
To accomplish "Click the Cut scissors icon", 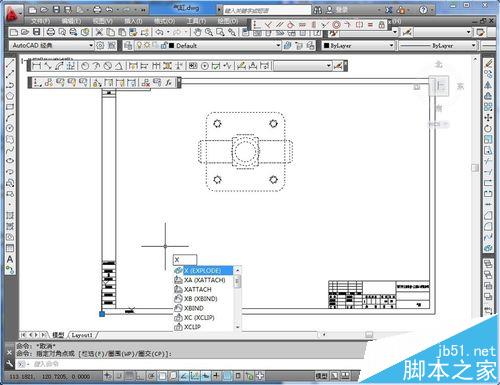I will (99, 32).
